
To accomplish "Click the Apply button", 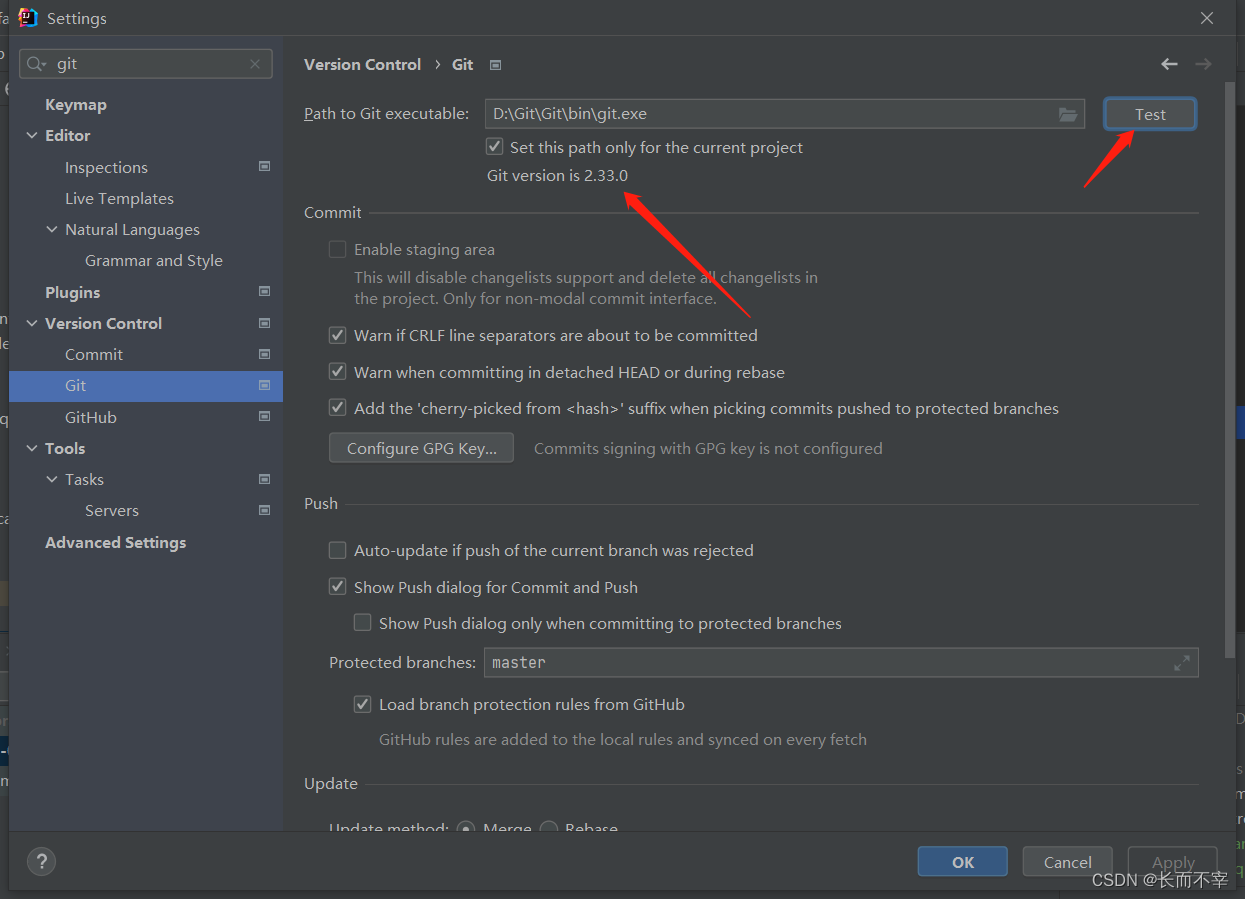I will click(1173, 862).
